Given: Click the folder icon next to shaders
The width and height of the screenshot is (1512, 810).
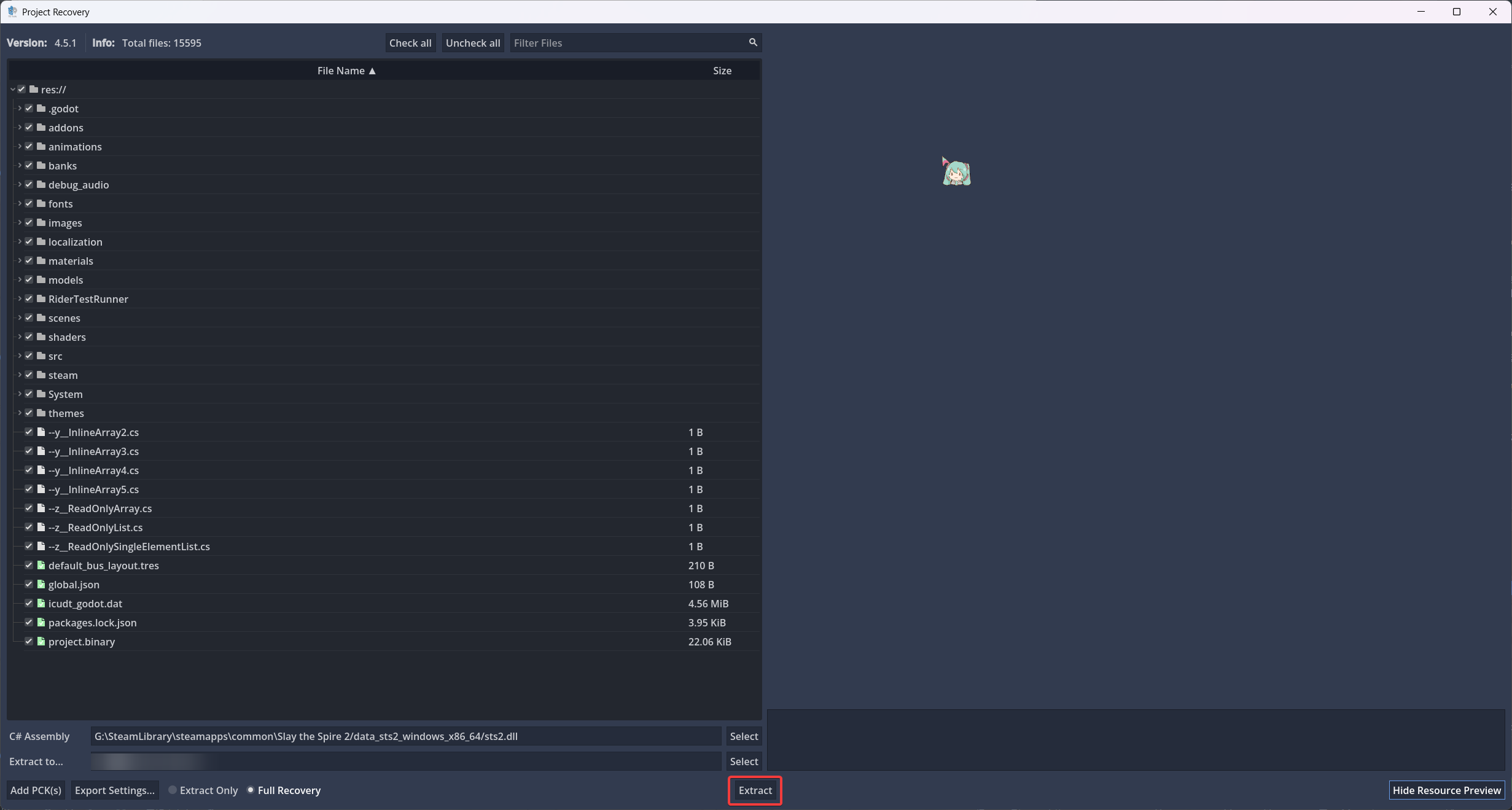Looking at the screenshot, I should point(41,337).
